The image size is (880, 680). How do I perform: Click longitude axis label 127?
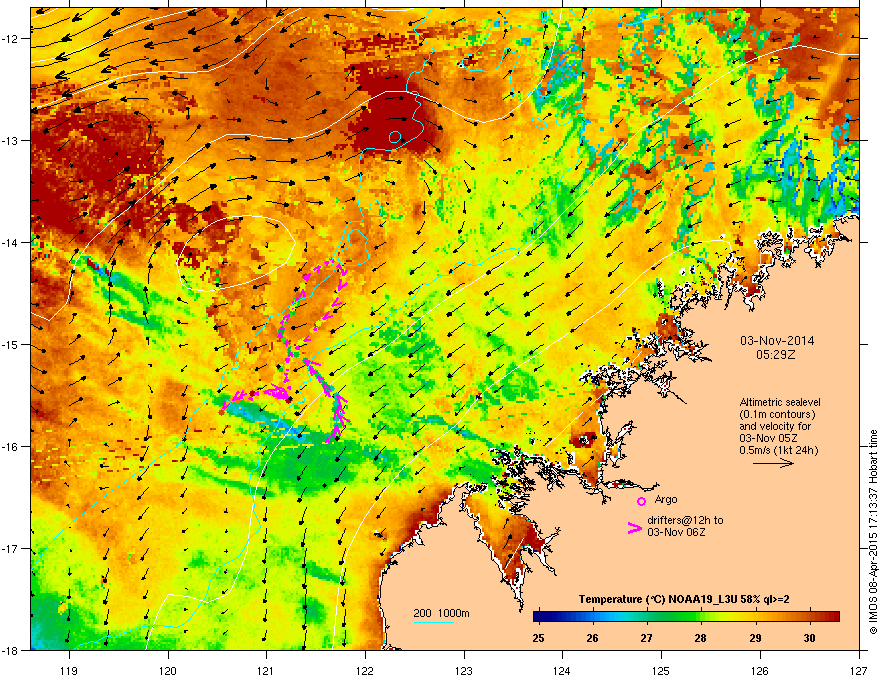tap(859, 670)
